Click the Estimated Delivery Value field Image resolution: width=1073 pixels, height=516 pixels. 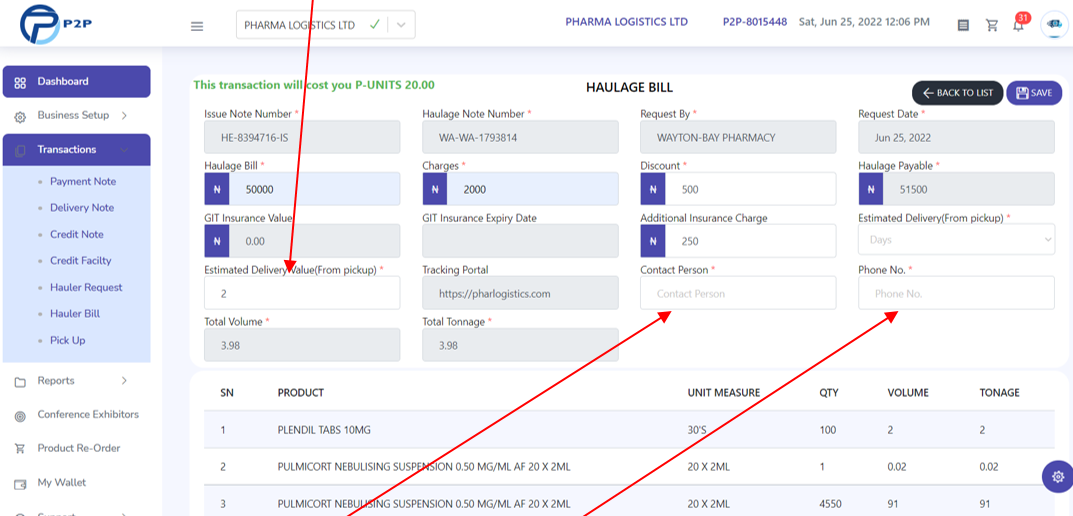[x=302, y=293]
